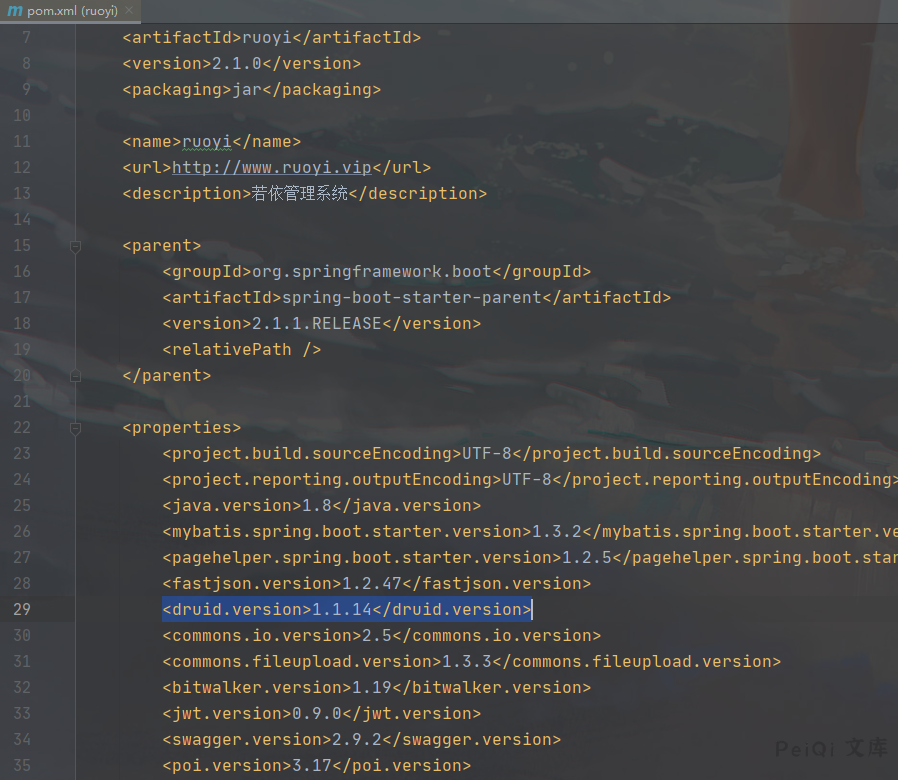Viewport: 898px width, 780px height.
Task: Place cursor in spring-boot-starter-parent artifactId text
Action: tap(411, 298)
